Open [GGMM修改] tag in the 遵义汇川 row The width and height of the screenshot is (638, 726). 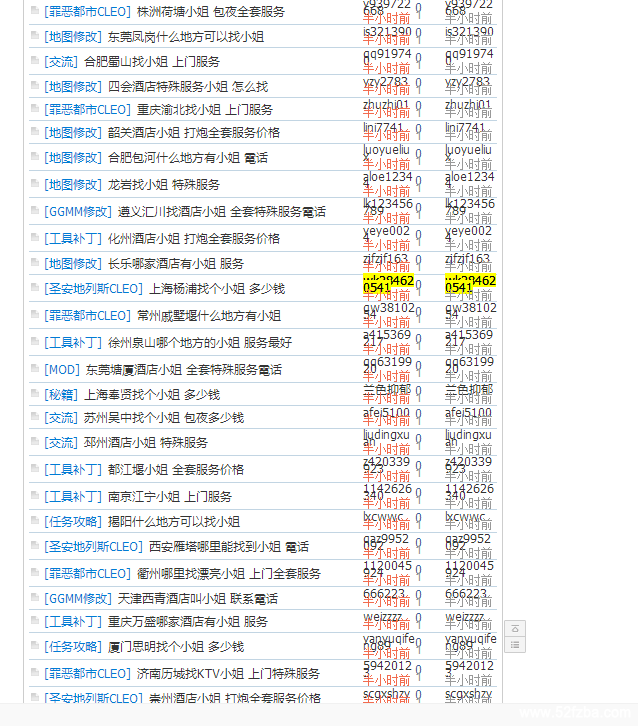(x=78, y=212)
